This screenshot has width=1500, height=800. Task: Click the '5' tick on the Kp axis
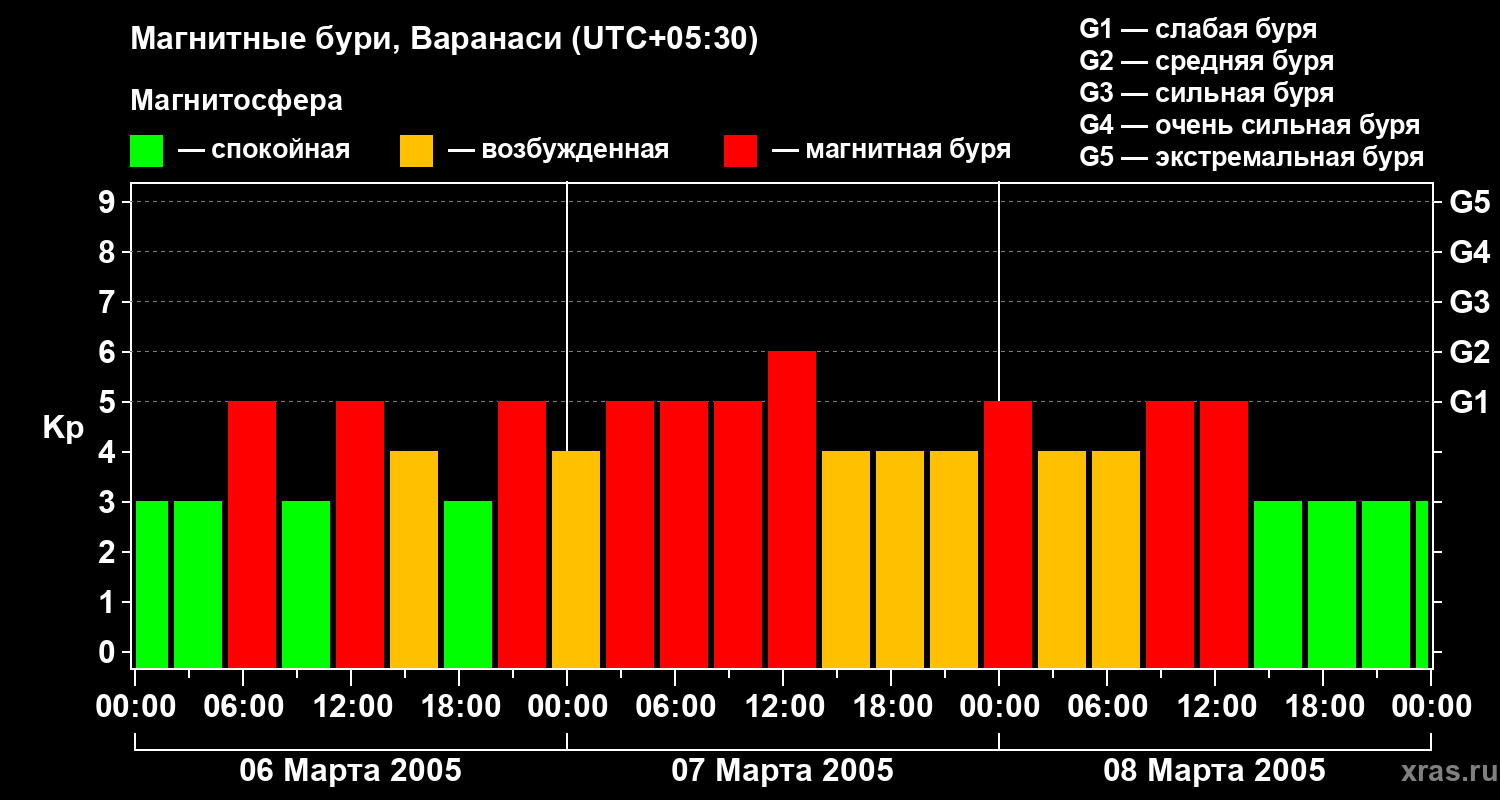tap(109, 402)
